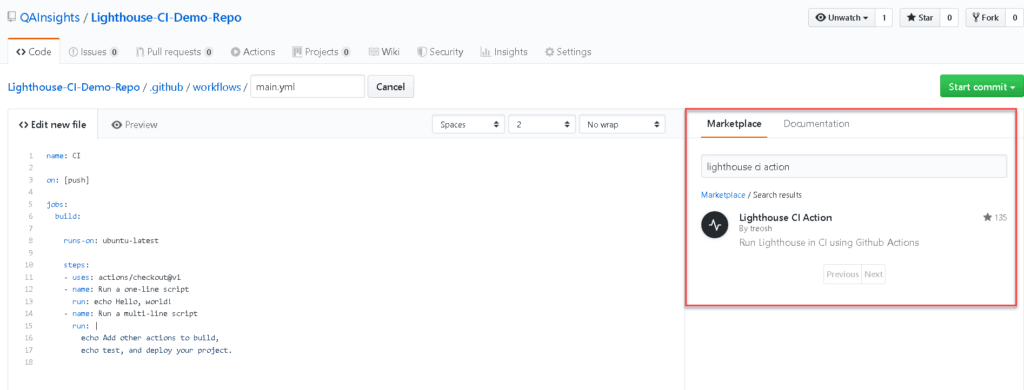Open the Wiki tab

point(384,52)
